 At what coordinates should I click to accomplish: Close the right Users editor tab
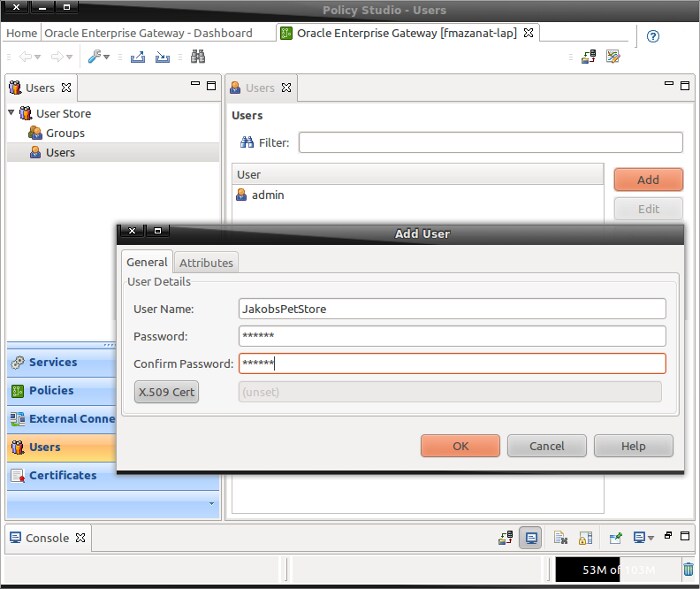(x=286, y=88)
